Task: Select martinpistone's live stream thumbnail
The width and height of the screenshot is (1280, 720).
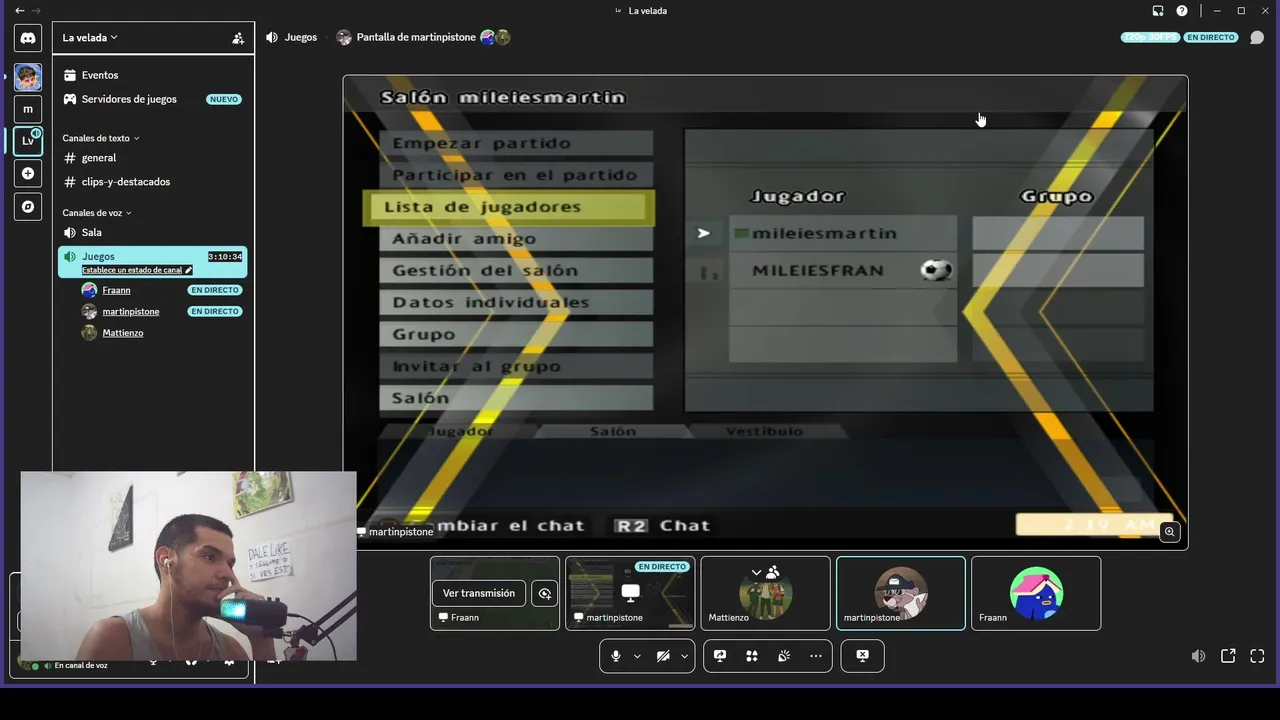Action: pos(630,593)
